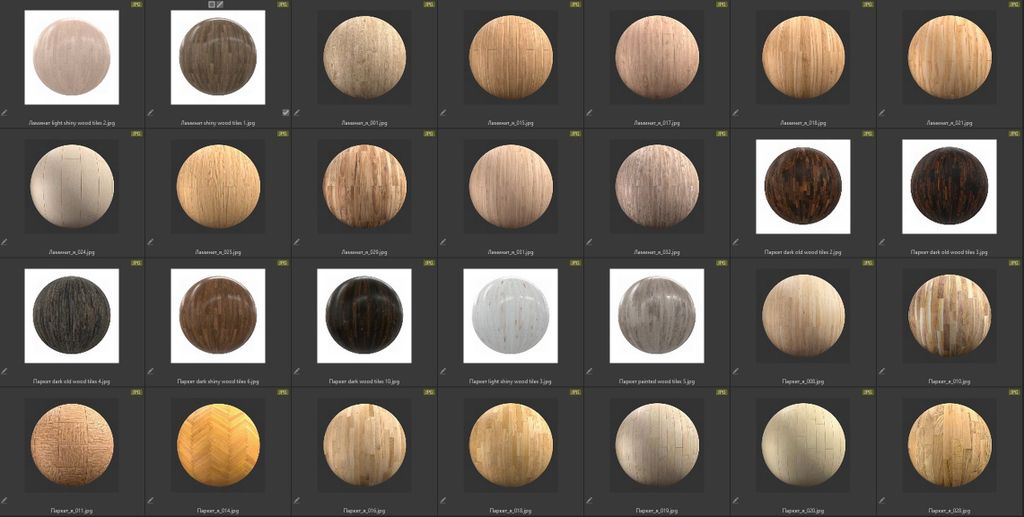Image resolution: width=1024 pixels, height=517 pixels.
Task: Select the Паркет dark wood tiles 10 thumbnail
Action: tap(364, 315)
